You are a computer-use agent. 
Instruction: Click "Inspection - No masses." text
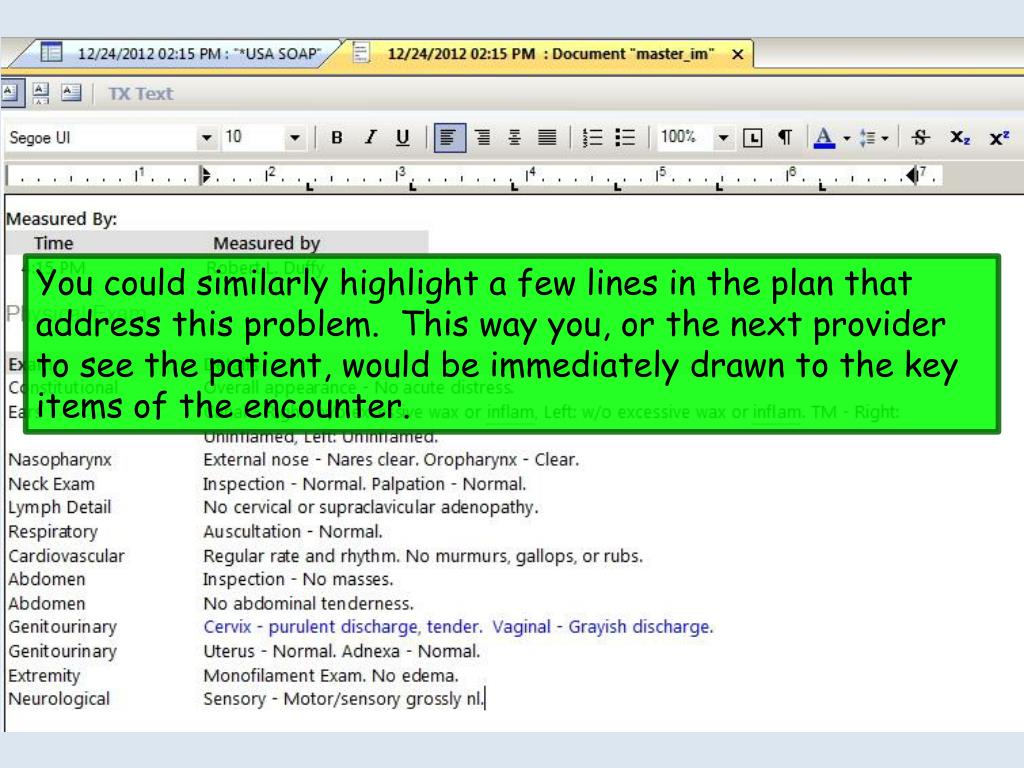click(298, 579)
